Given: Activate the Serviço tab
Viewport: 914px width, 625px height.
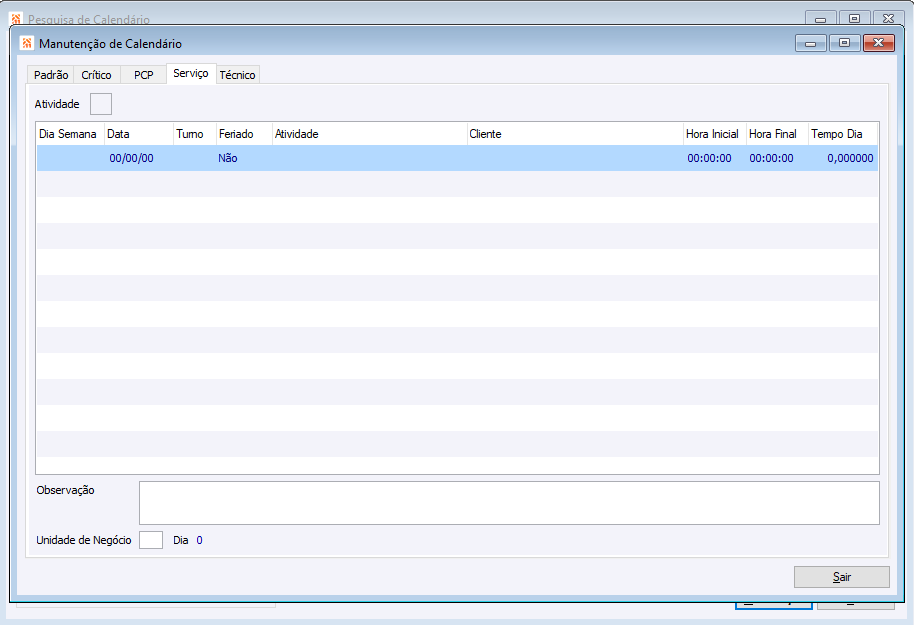Looking at the screenshot, I should (191, 73).
